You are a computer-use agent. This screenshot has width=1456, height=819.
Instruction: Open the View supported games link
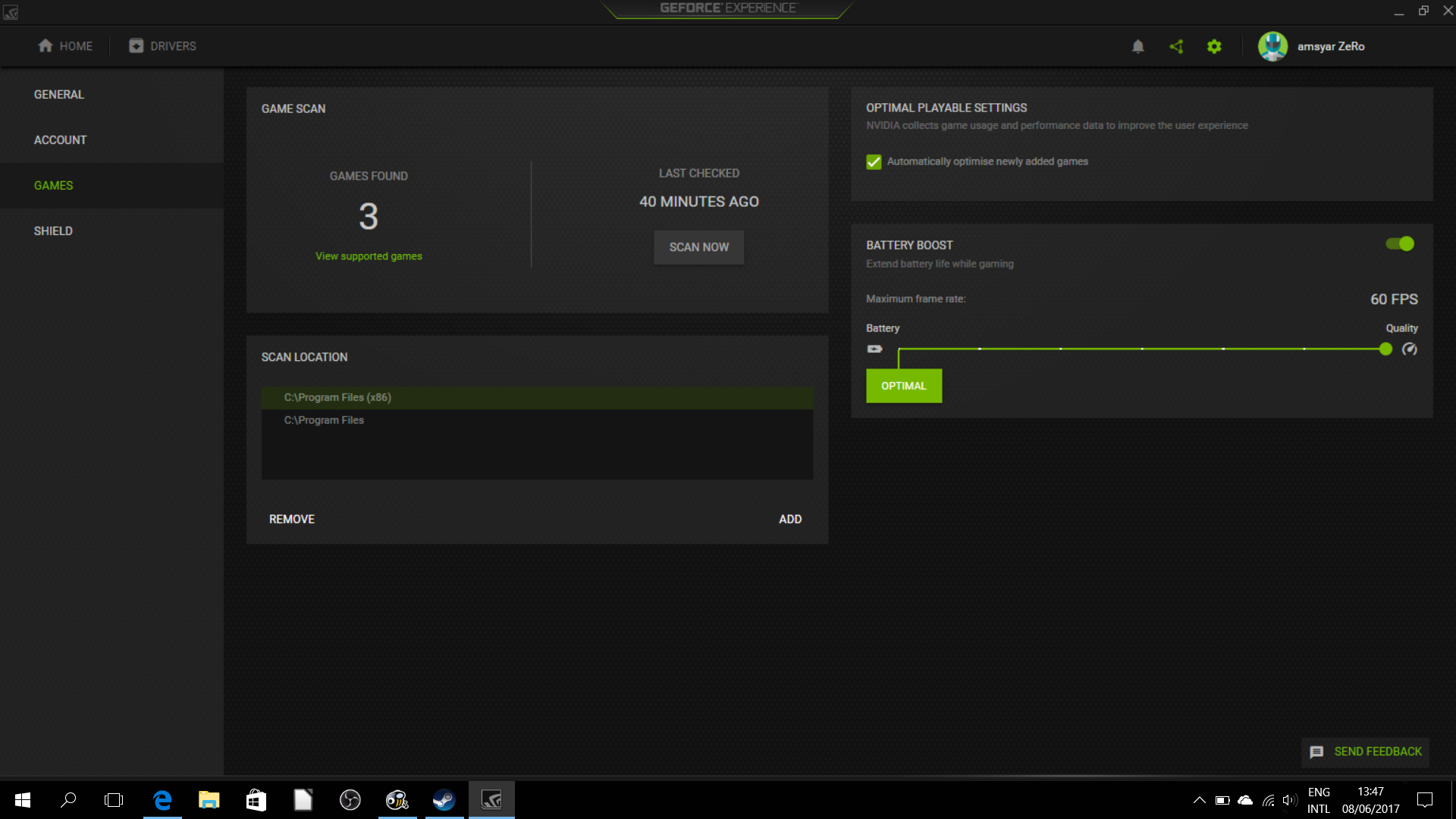click(369, 256)
